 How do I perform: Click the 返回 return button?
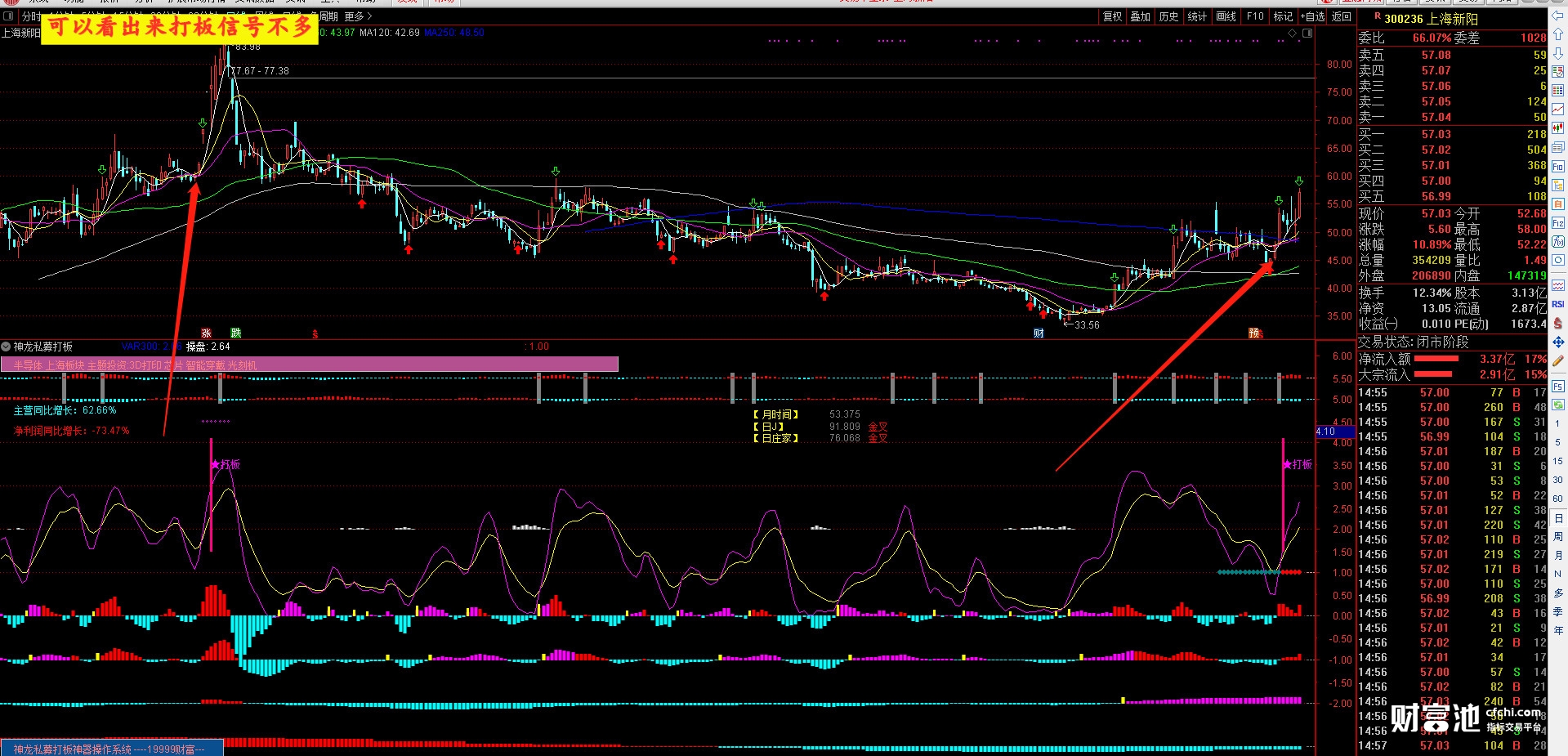[1342, 16]
